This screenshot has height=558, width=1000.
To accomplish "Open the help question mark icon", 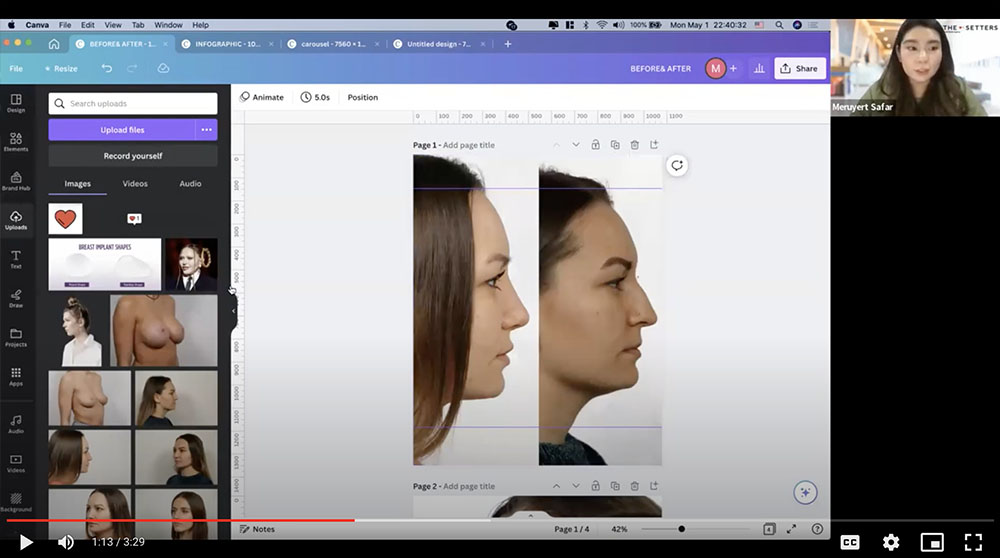I will [x=817, y=529].
